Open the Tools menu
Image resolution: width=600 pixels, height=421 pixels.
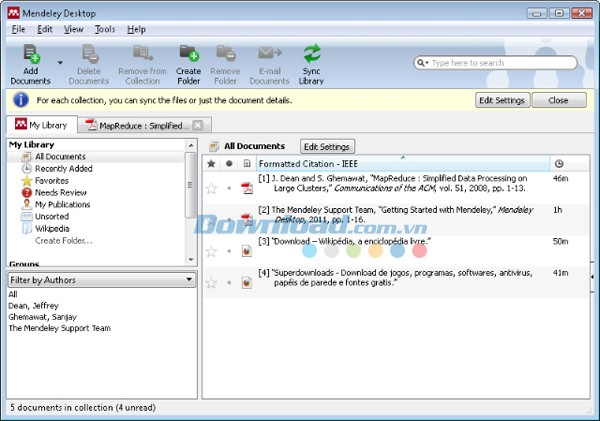105,29
